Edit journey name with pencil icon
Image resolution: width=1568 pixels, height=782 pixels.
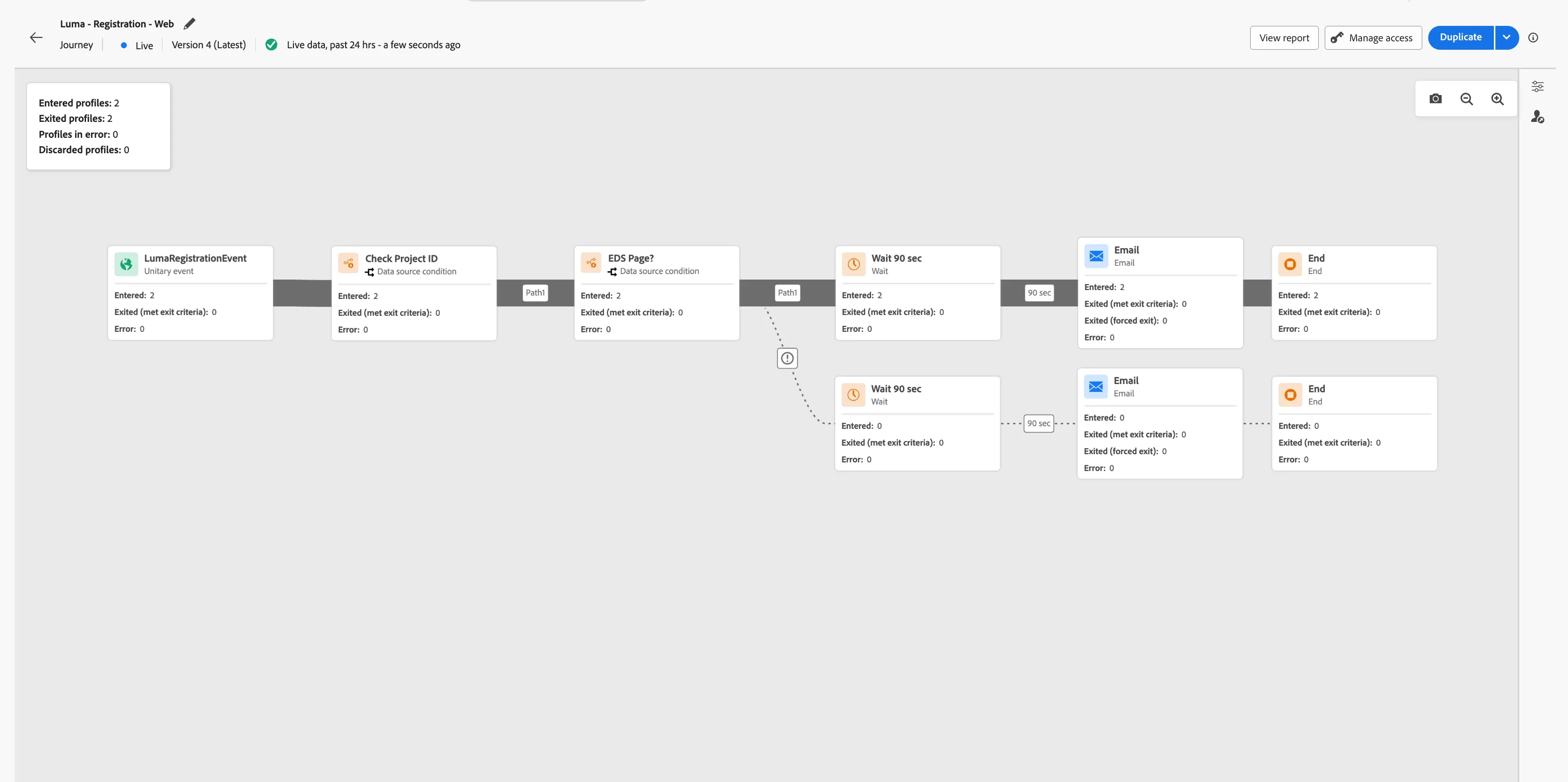click(190, 24)
